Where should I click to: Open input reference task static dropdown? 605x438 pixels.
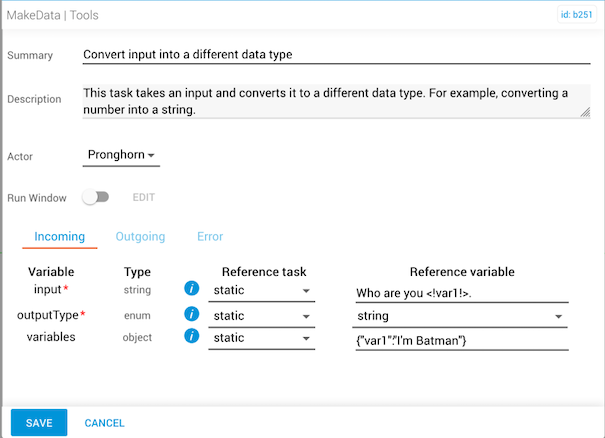262,291
